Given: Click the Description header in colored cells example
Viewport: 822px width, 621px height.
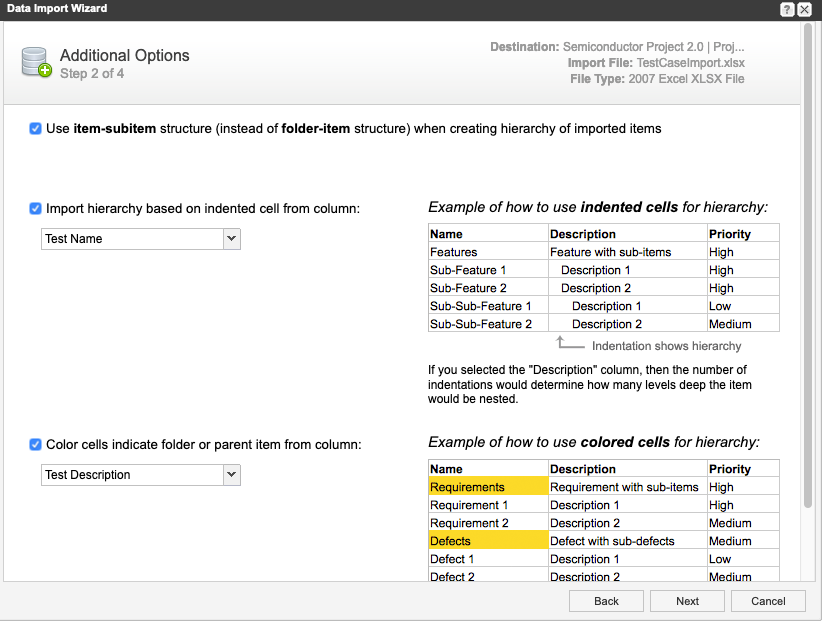Looking at the screenshot, I should 583,469.
